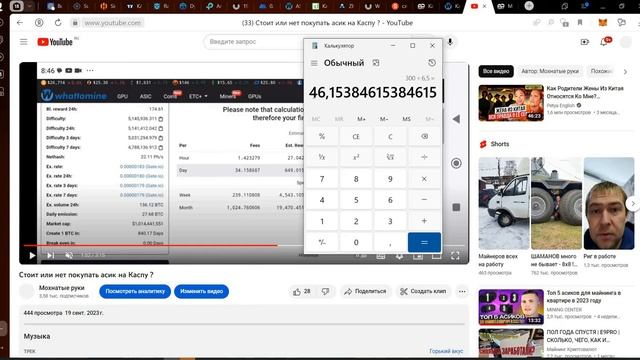This screenshot has width=640, height=360.
Task: Click Создать клип button
Action: coord(422,291)
